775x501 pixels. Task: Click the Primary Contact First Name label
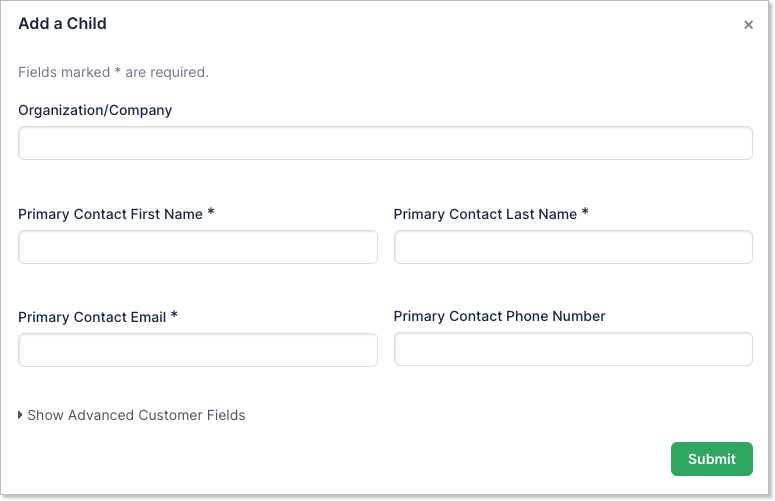coord(110,214)
